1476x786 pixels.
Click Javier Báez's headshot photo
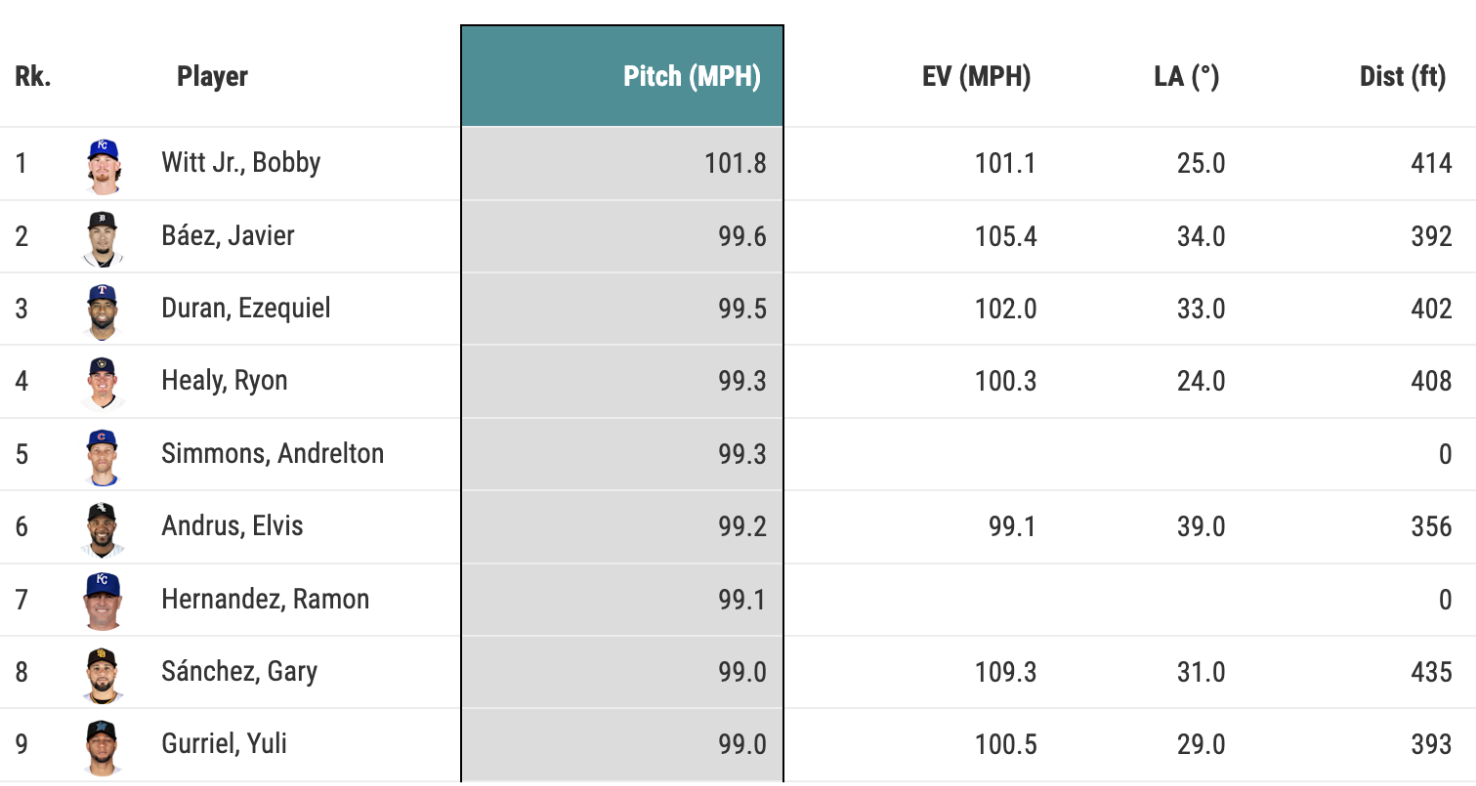103,238
